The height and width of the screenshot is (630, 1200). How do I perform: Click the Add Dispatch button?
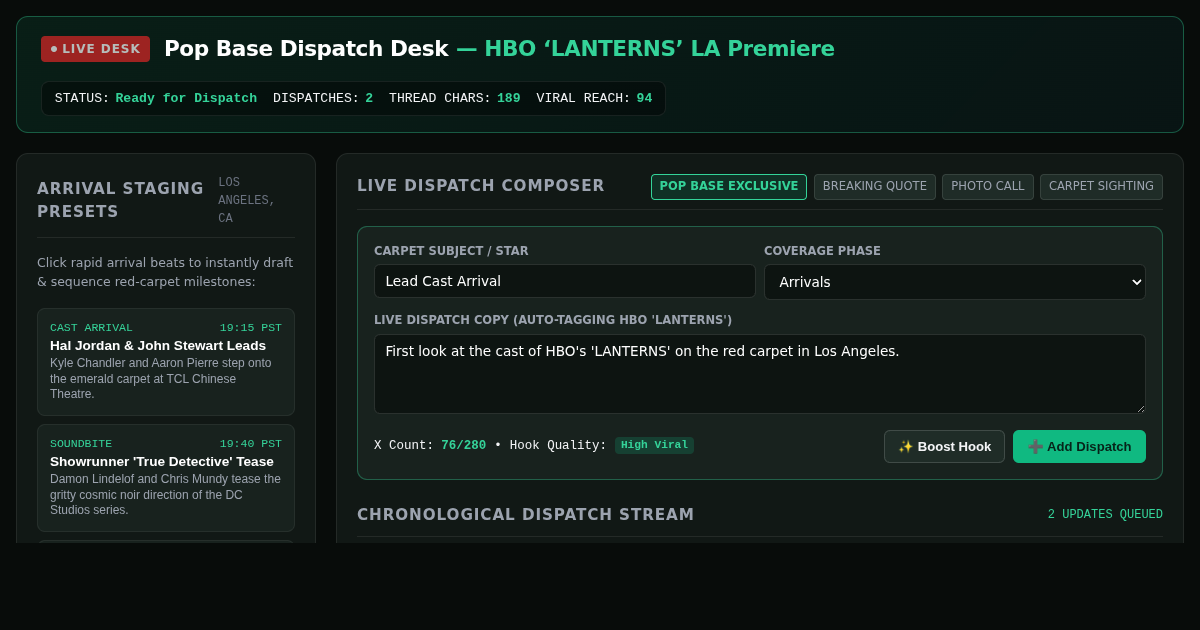click(1079, 447)
